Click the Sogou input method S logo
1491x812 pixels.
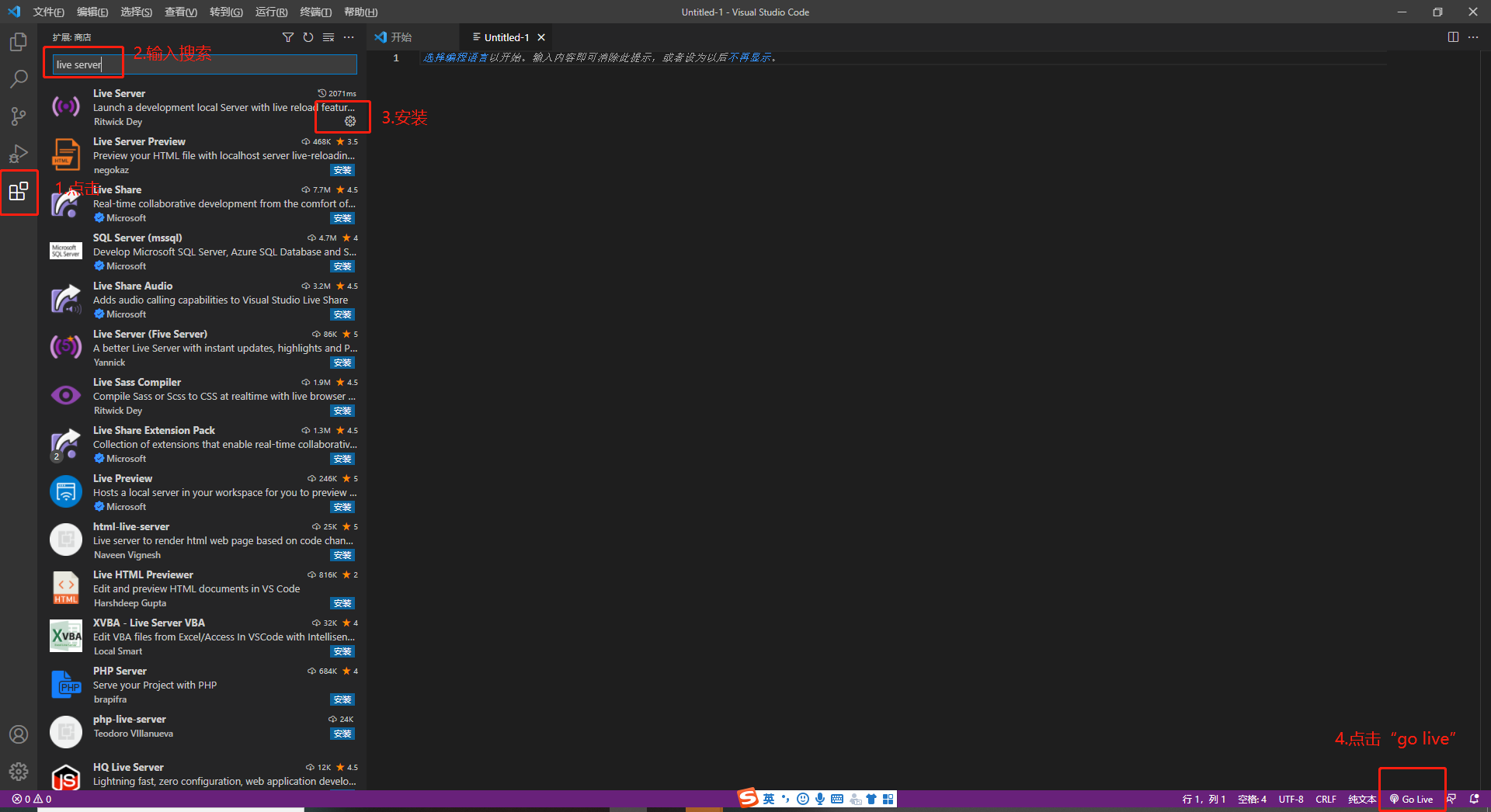click(x=748, y=798)
